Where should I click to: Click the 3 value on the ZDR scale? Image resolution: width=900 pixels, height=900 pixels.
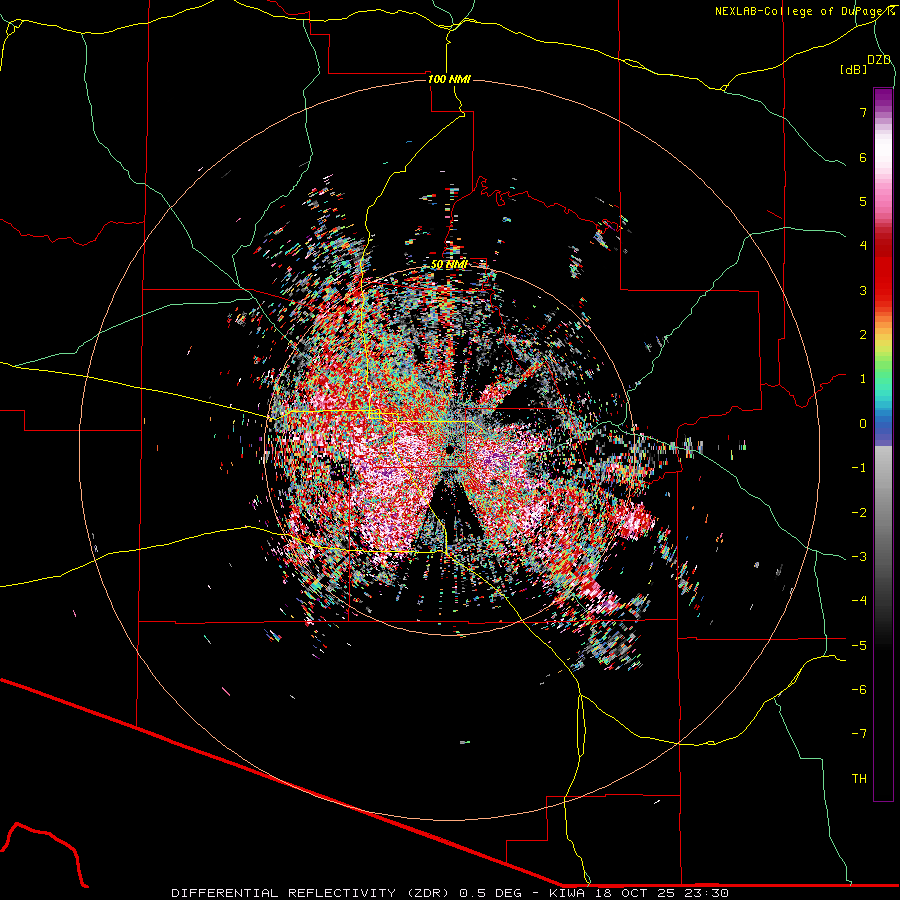pos(863,290)
